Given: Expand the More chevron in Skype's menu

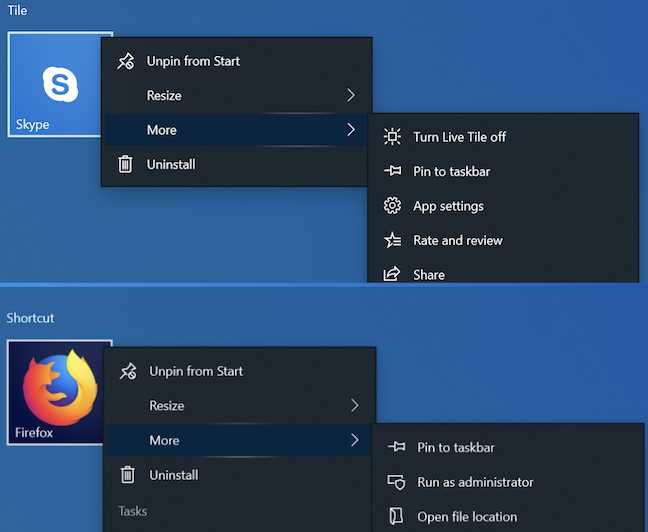Looking at the screenshot, I should [x=350, y=130].
